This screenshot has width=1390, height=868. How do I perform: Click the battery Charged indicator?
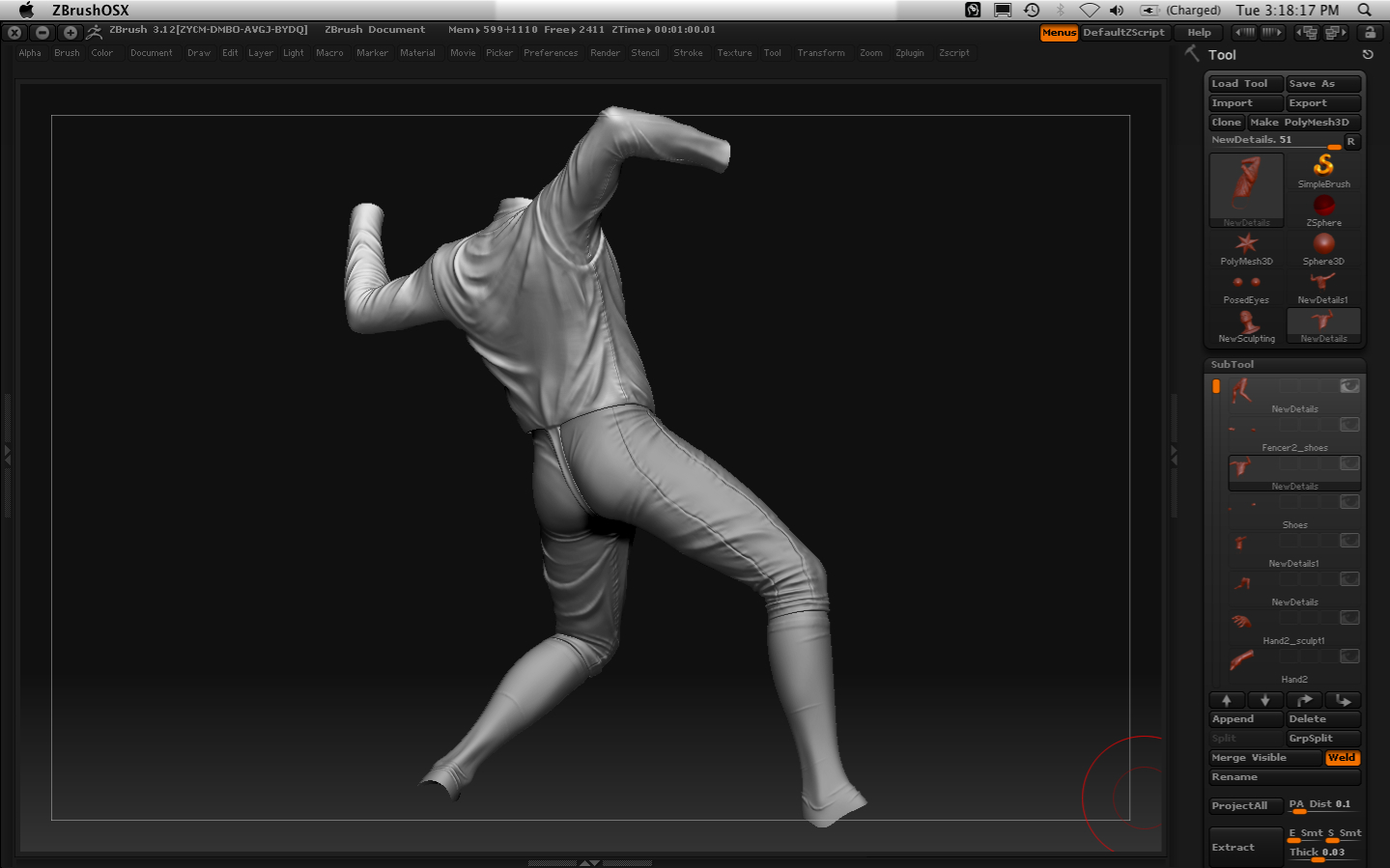[x=1180, y=10]
